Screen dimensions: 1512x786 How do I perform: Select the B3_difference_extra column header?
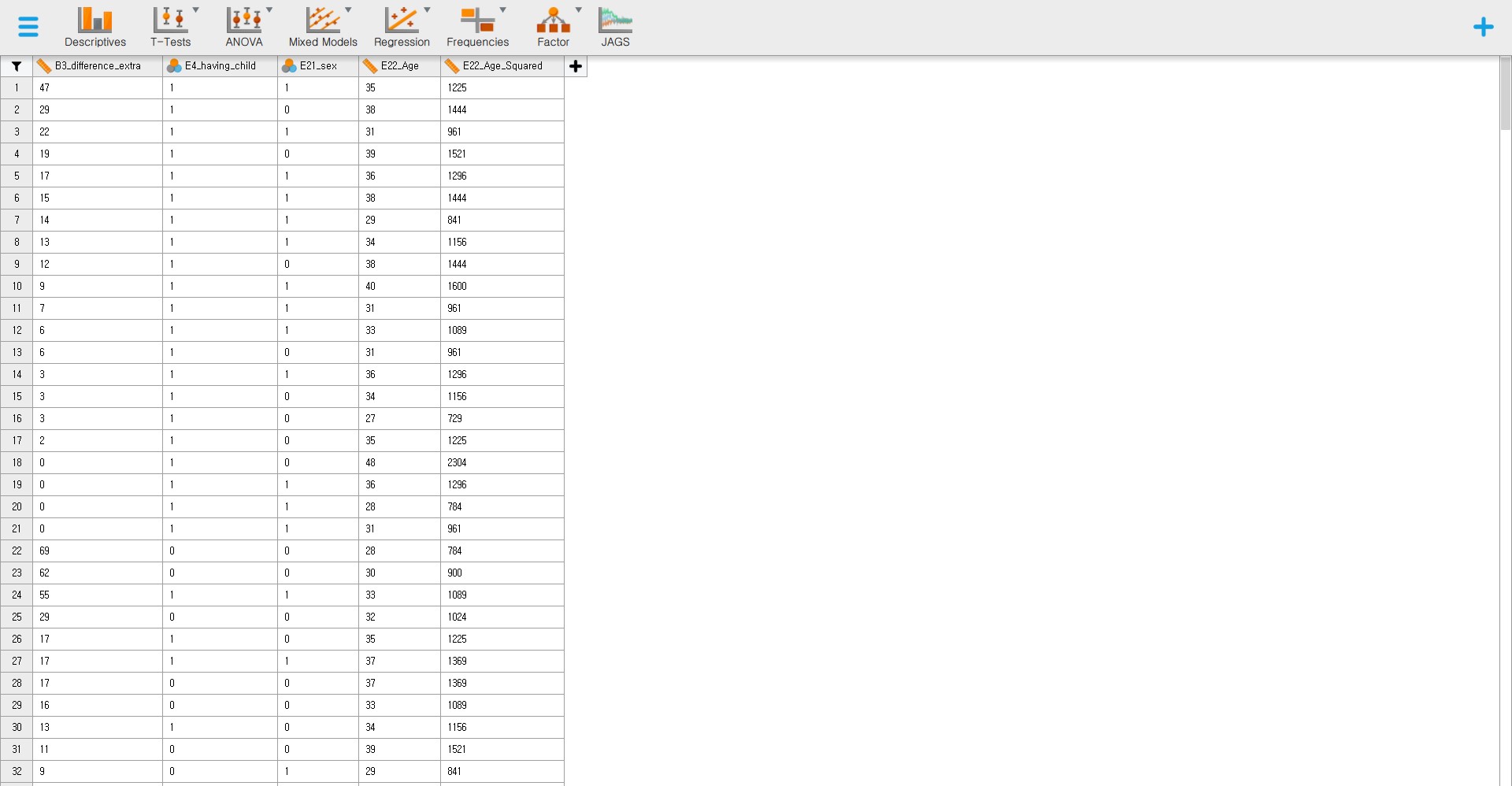pyautogui.click(x=98, y=66)
